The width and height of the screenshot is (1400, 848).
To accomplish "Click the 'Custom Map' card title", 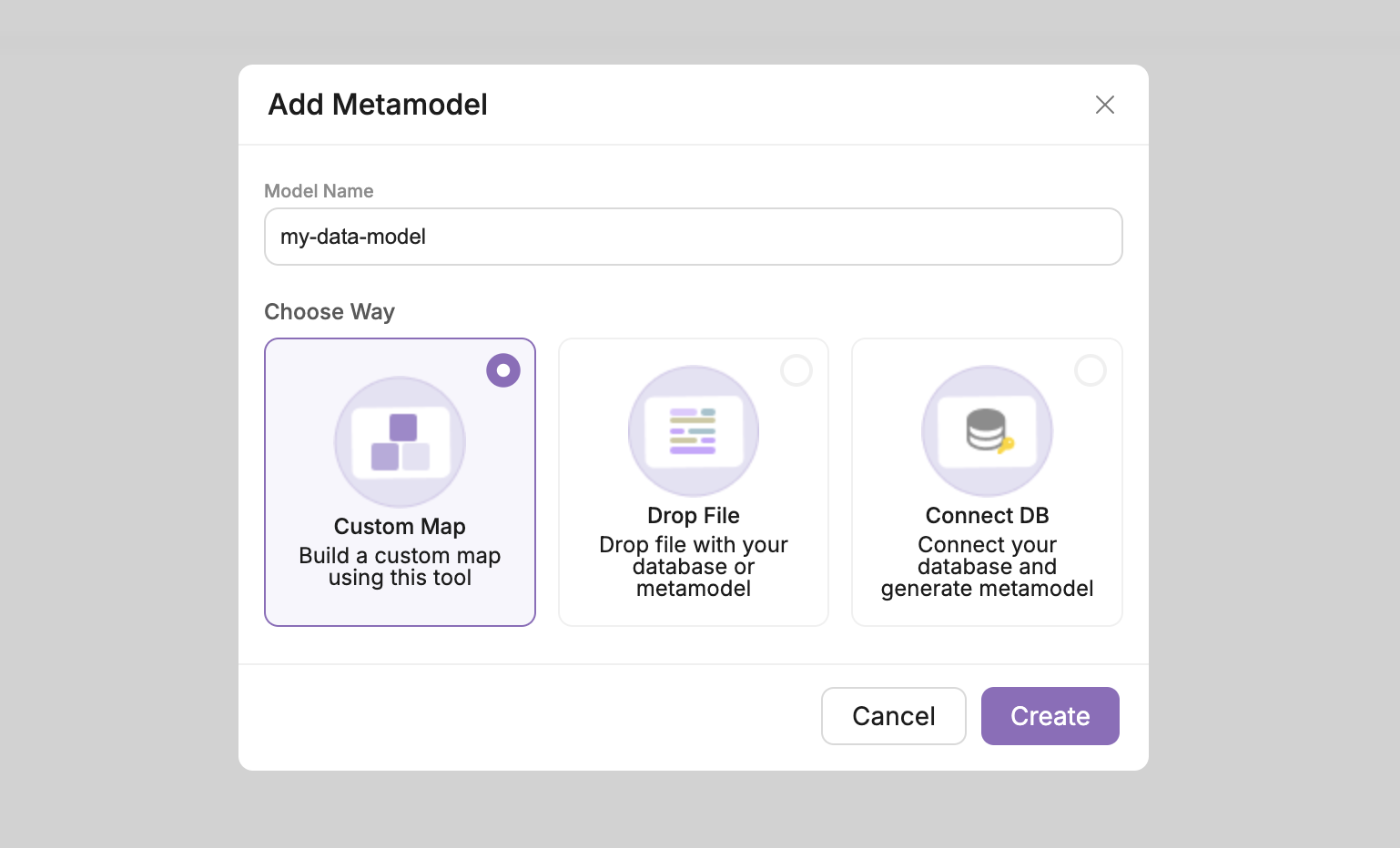I will point(400,527).
